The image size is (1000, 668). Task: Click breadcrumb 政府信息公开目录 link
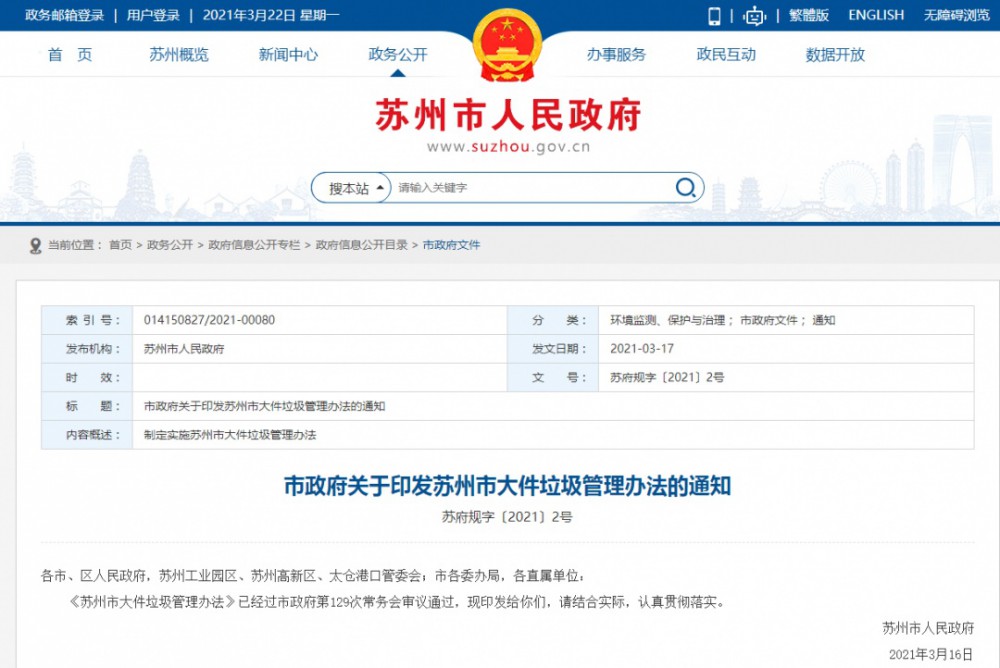362,245
